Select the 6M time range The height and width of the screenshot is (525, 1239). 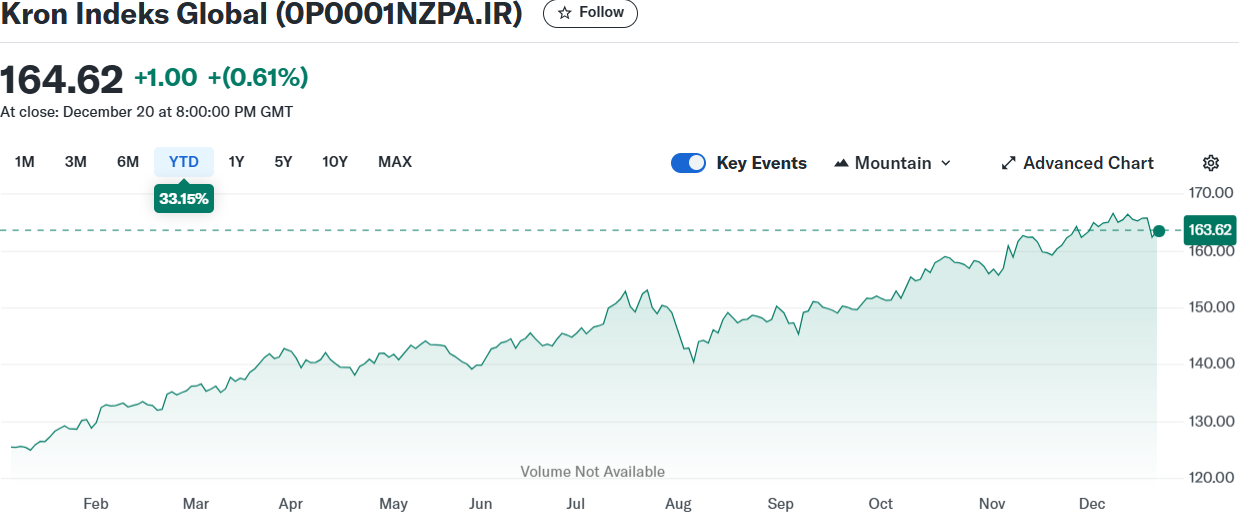[x=128, y=162]
